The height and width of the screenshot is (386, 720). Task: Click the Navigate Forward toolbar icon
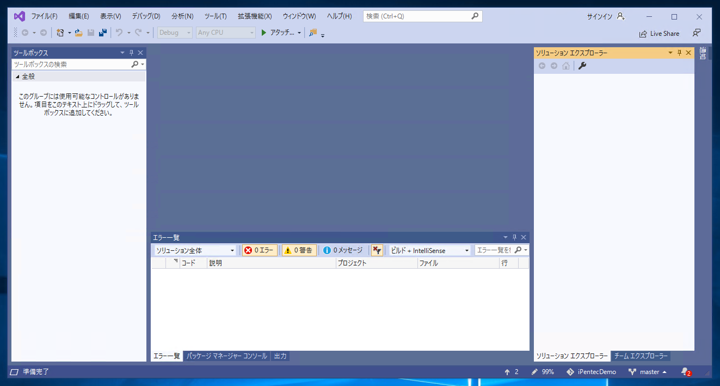click(43, 33)
